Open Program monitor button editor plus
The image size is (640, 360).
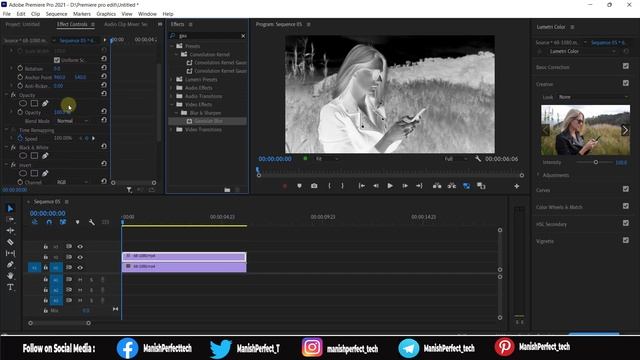click(517, 186)
